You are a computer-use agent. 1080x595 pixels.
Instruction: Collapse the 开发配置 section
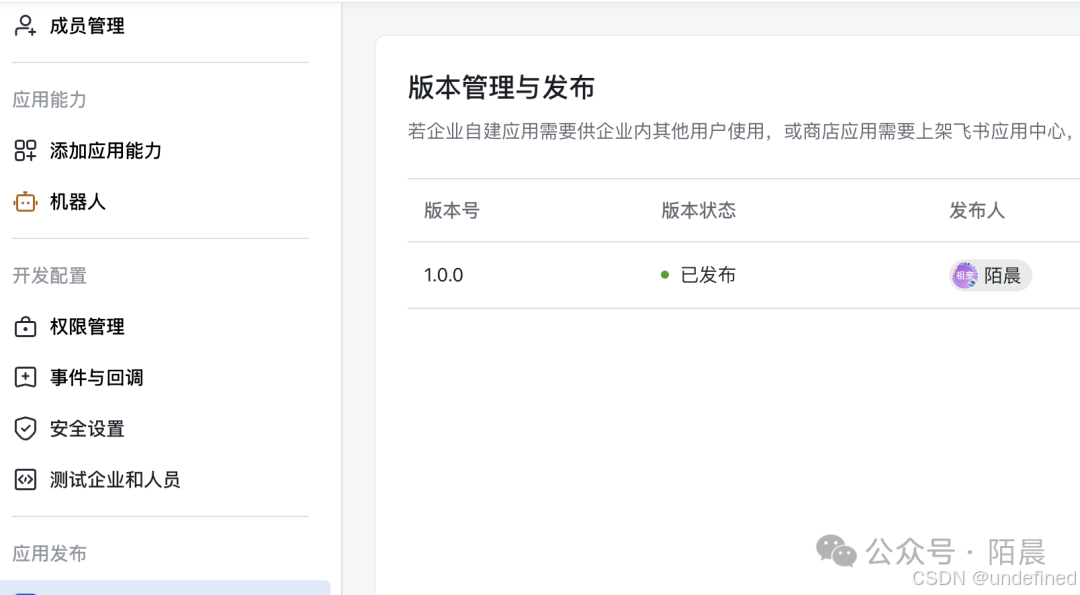[x=49, y=275]
